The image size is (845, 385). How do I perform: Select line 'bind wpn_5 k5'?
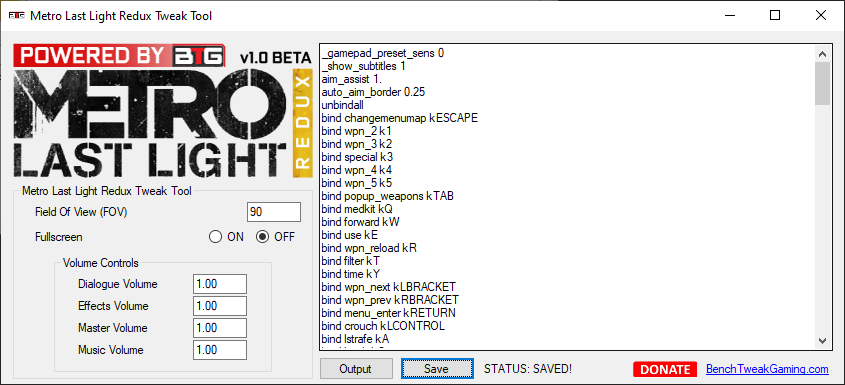[x=357, y=183]
